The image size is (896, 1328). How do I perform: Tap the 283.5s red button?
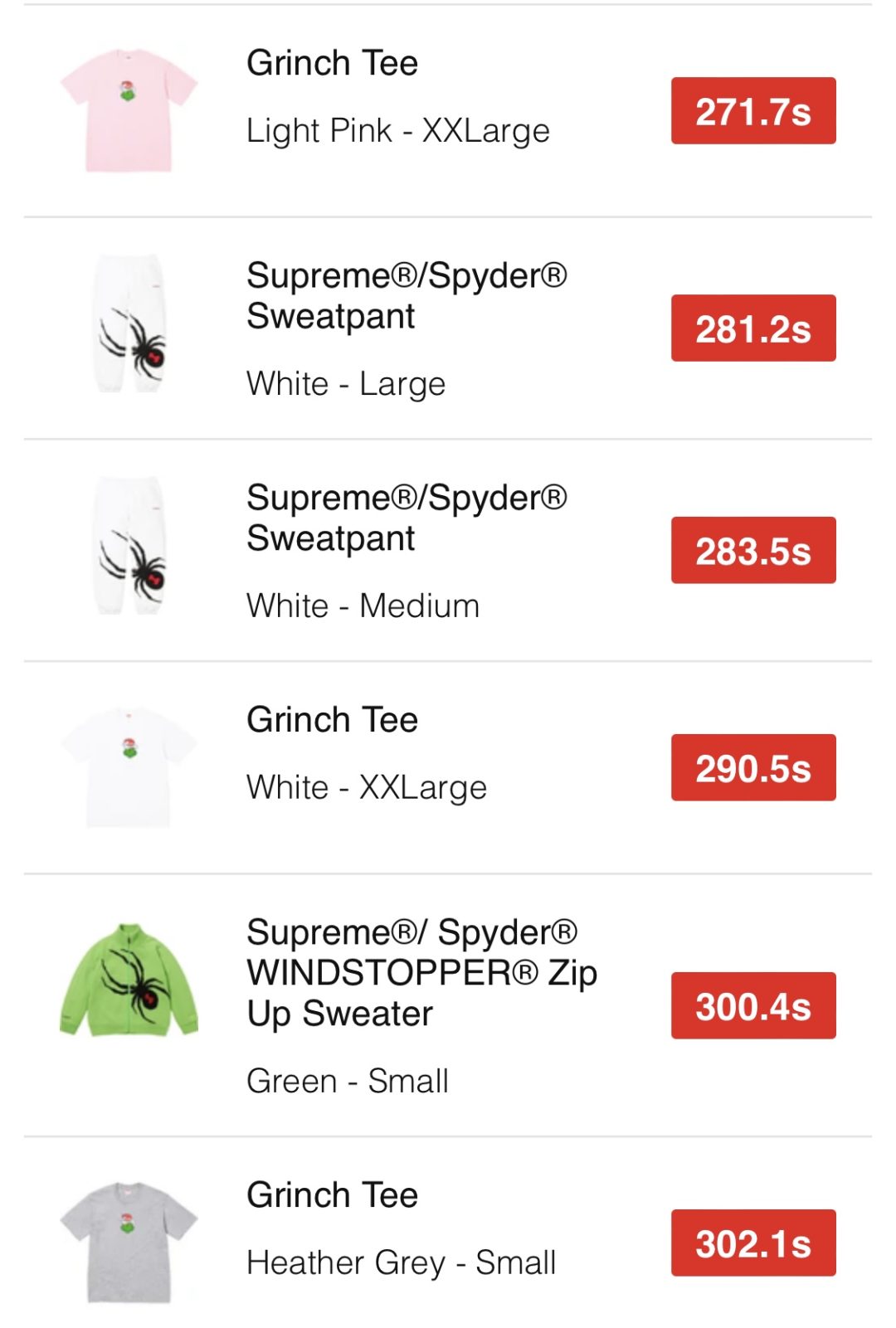(752, 551)
